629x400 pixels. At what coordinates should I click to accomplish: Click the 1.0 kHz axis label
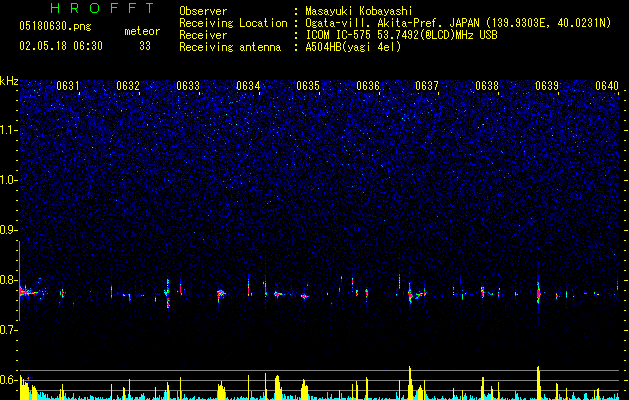pos(8,180)
